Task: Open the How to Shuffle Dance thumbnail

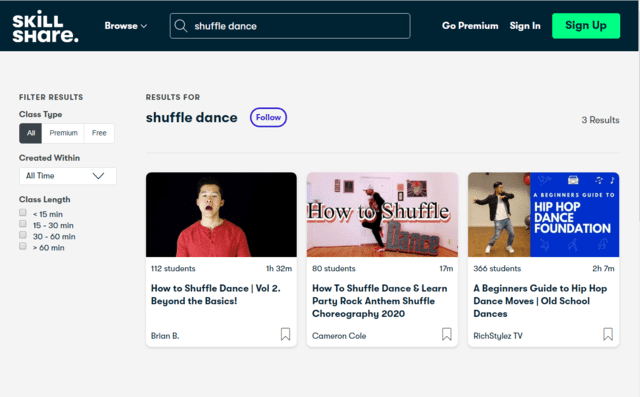Action: point(382,215)
